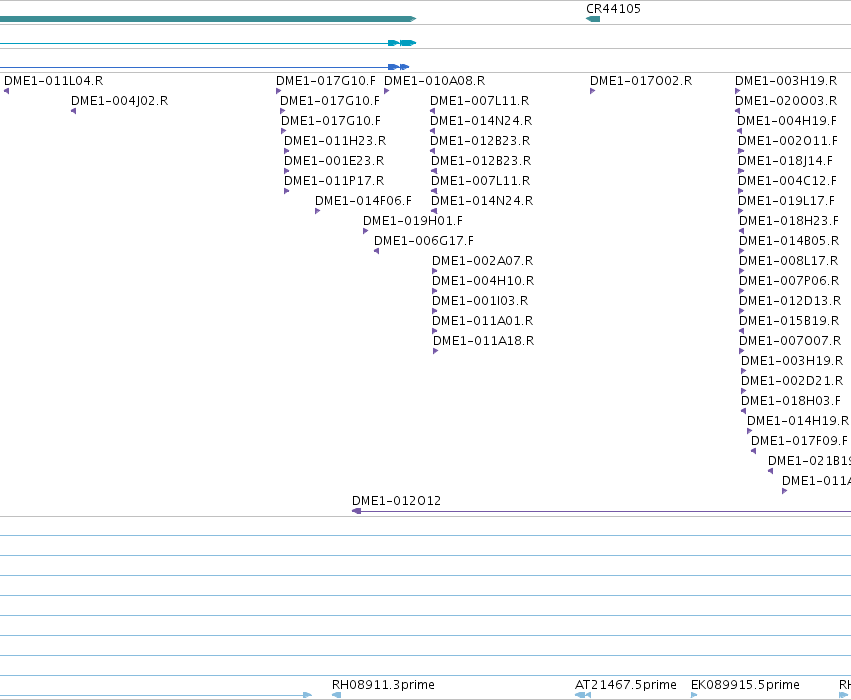
Task: Click the DME1-004H19.F label
Action: pyautogui.click(x=787, y=121)
